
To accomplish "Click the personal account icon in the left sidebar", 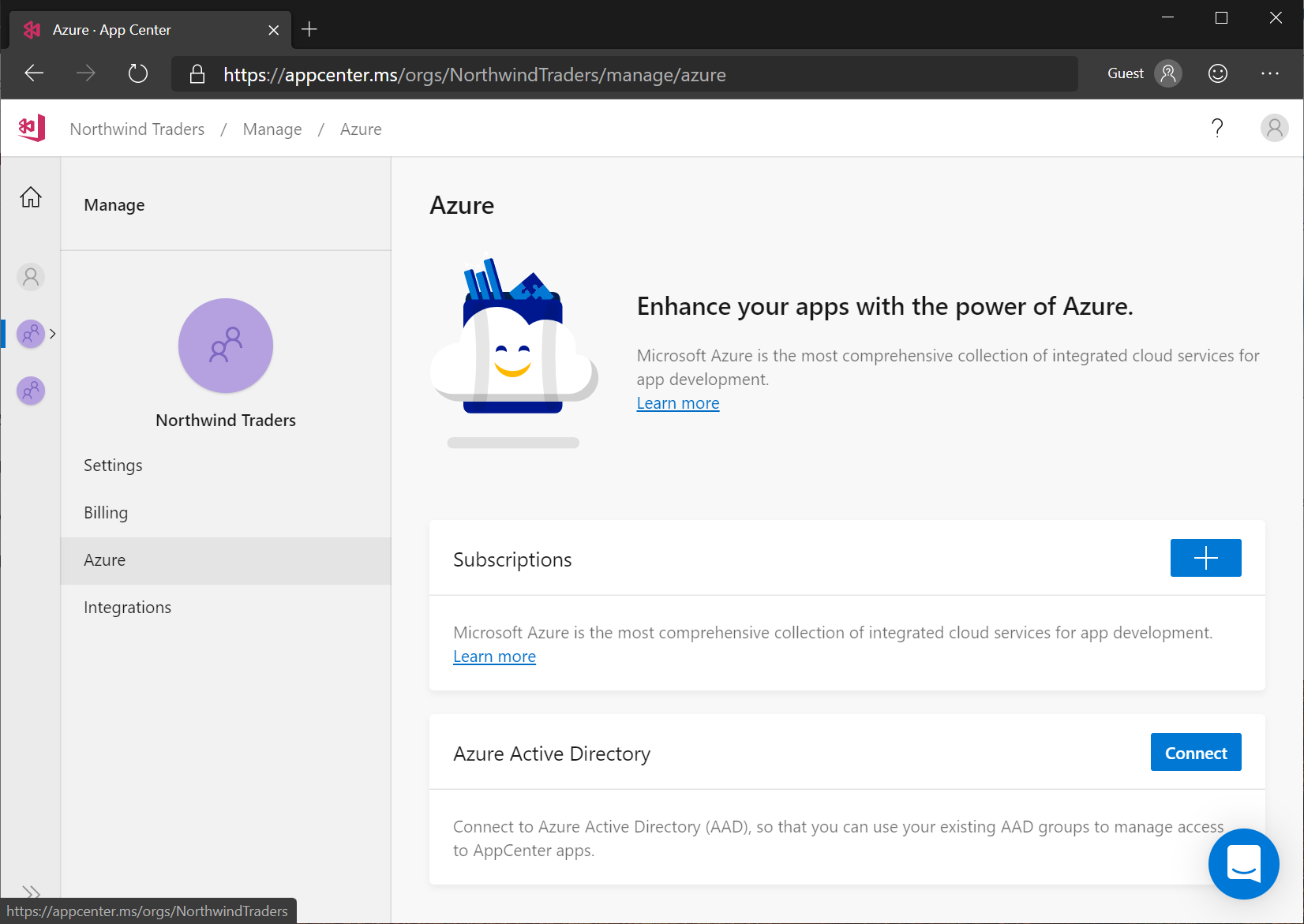I will (x=31, y=277).
